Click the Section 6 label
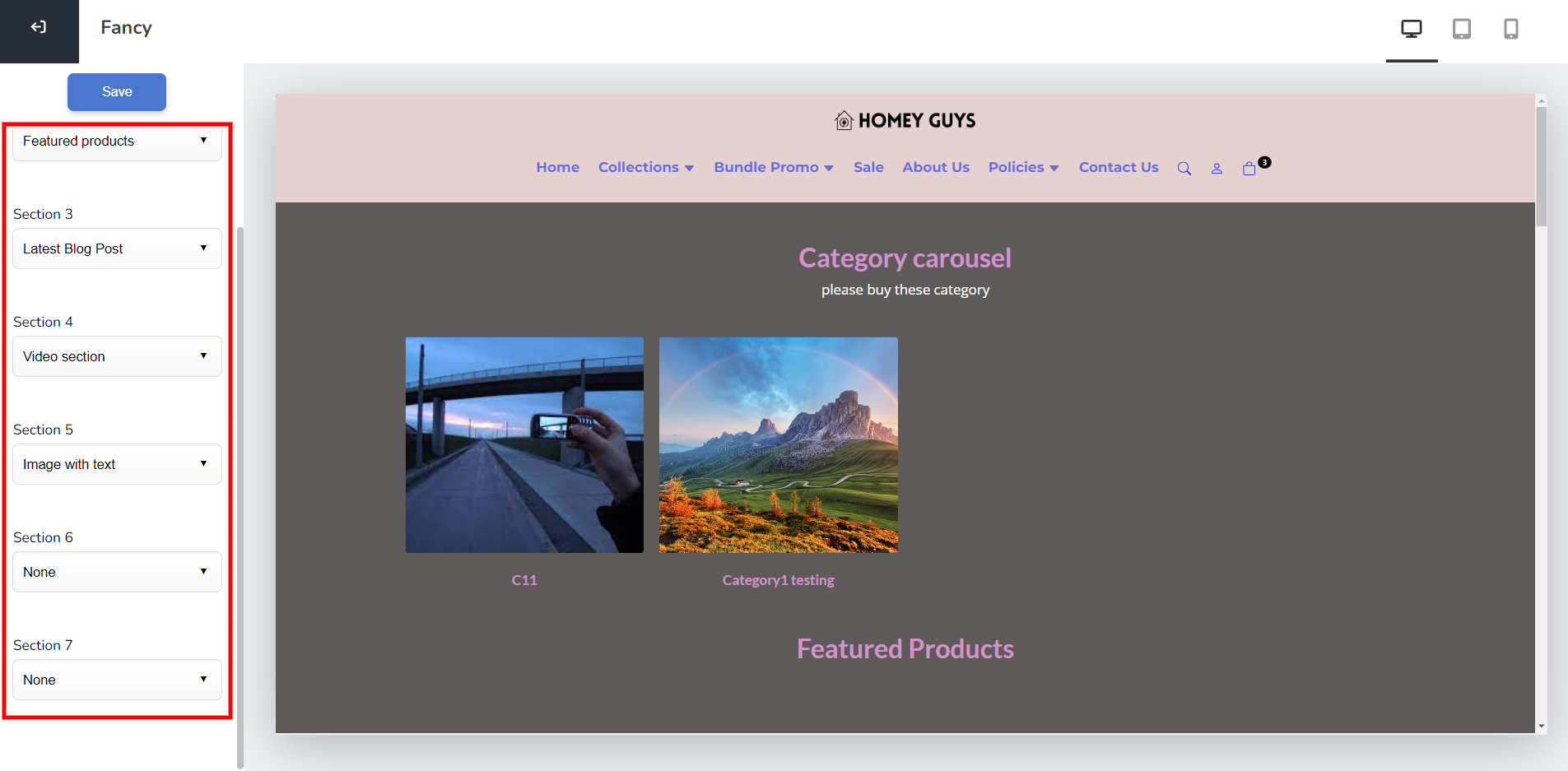 pyautogui.click(x=43, y=537)
